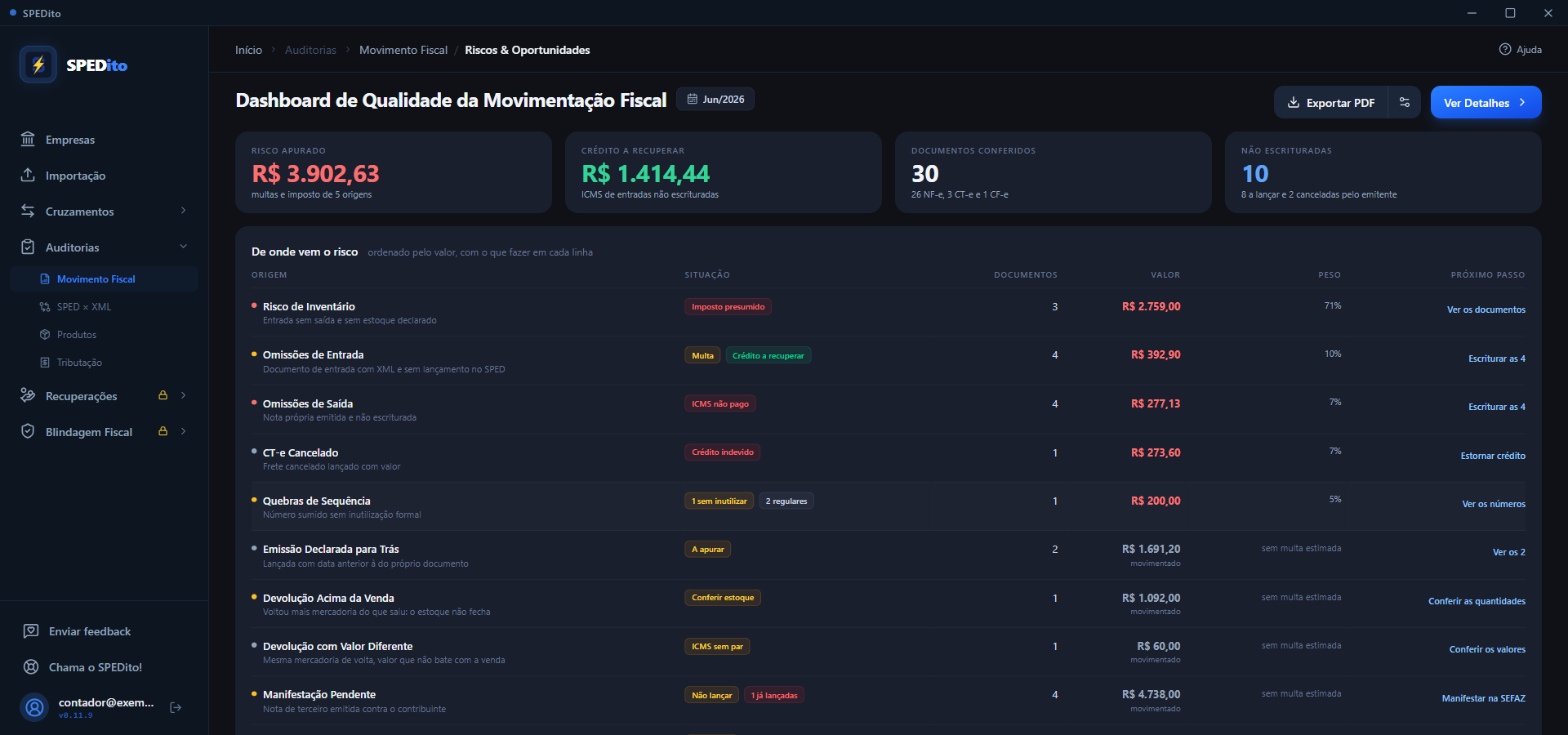Click the Crédito indevido badge
The image size is (1568, 735).
point(722,452)
